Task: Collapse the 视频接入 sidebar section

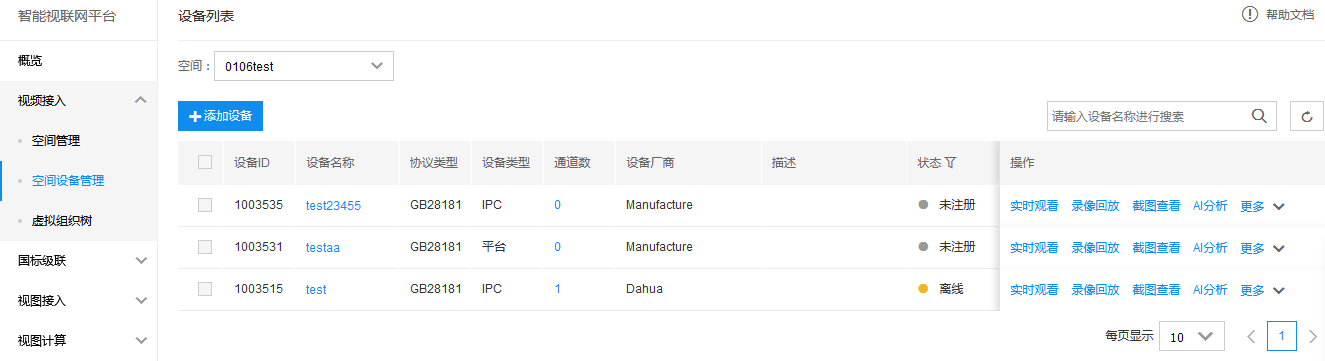Action: (140, 100)
